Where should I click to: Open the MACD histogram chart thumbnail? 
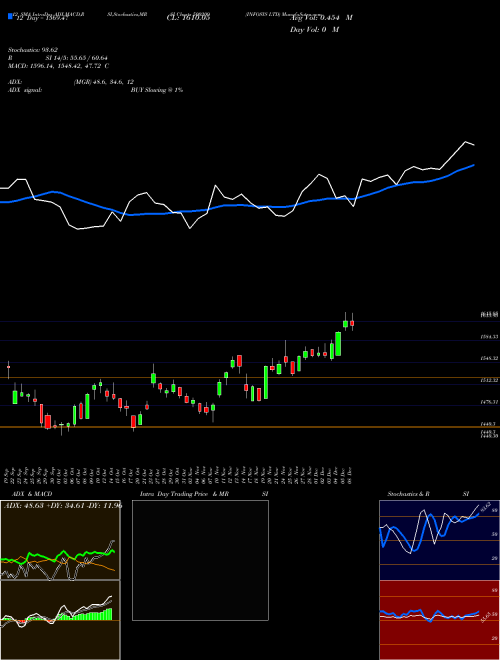click(60, 620)
